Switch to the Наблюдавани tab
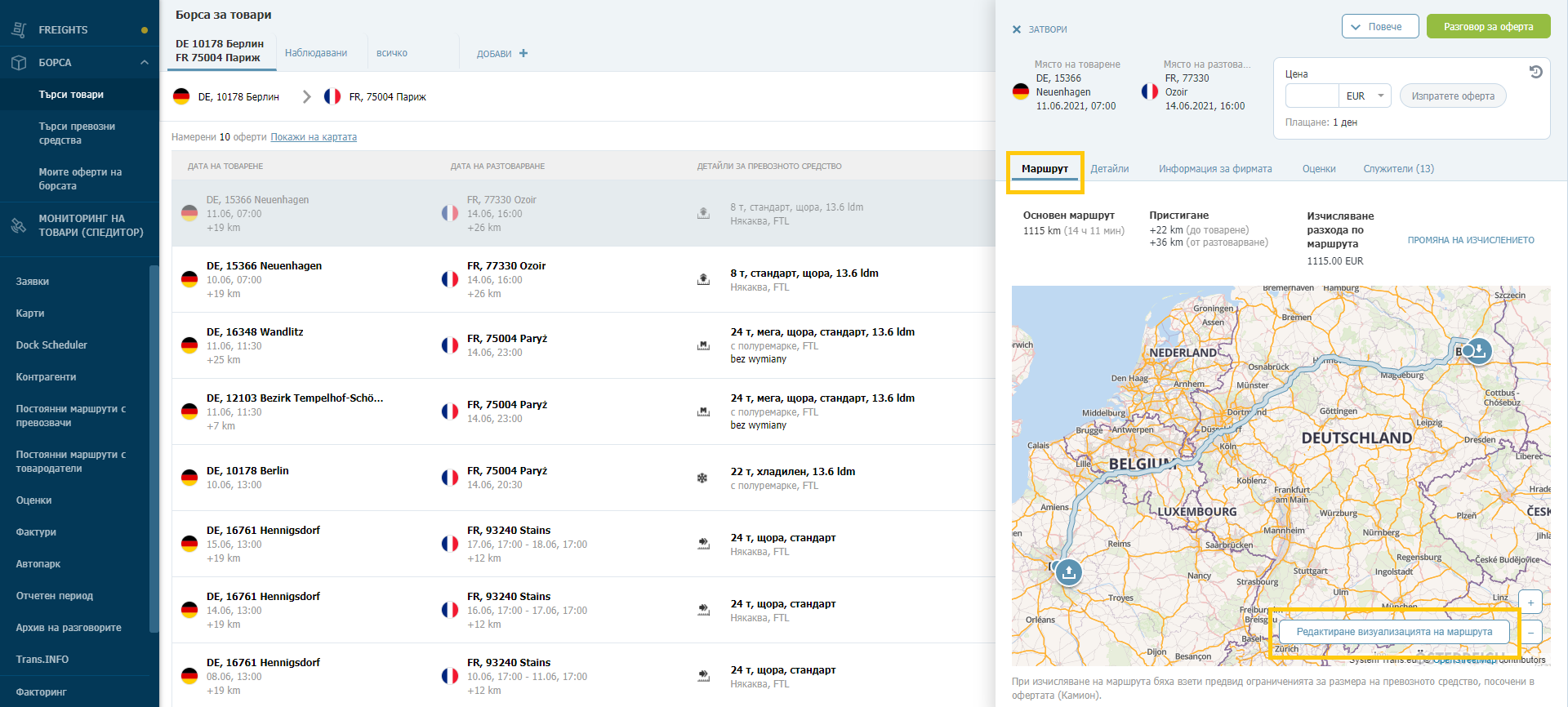Screen dimensions: 1568x707 pyautogui.click(x=316, y=53)
